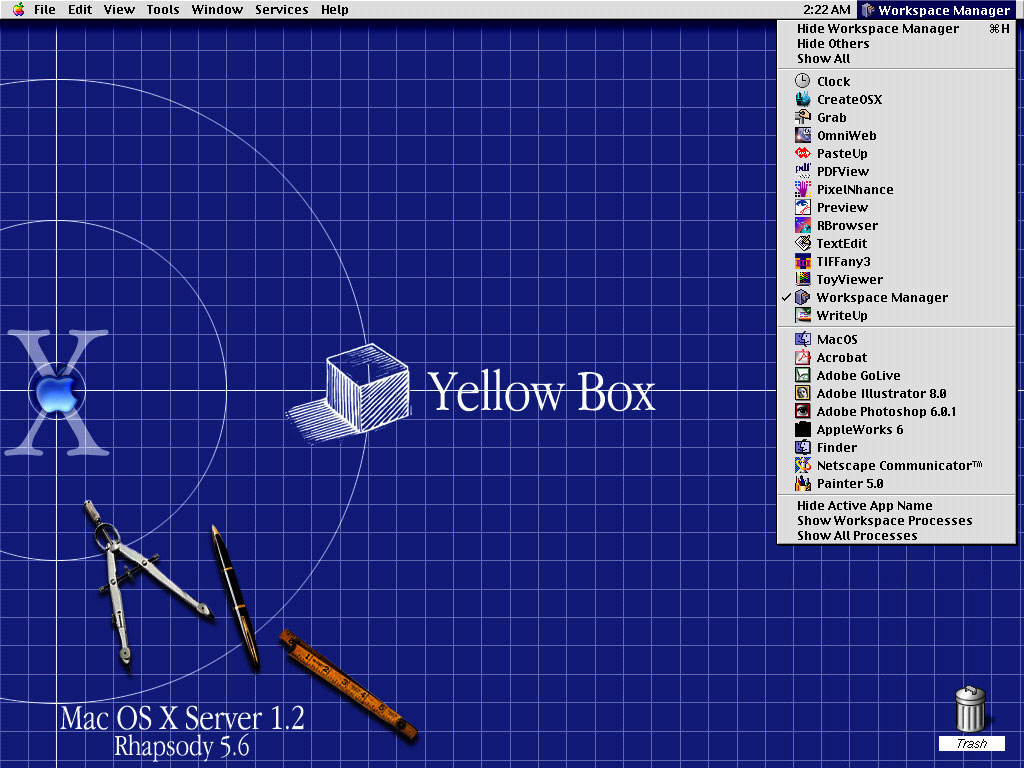Viewport: 1024px width, 768px height.
Task: Open the Apple menu icon
Action: [18, 10]
